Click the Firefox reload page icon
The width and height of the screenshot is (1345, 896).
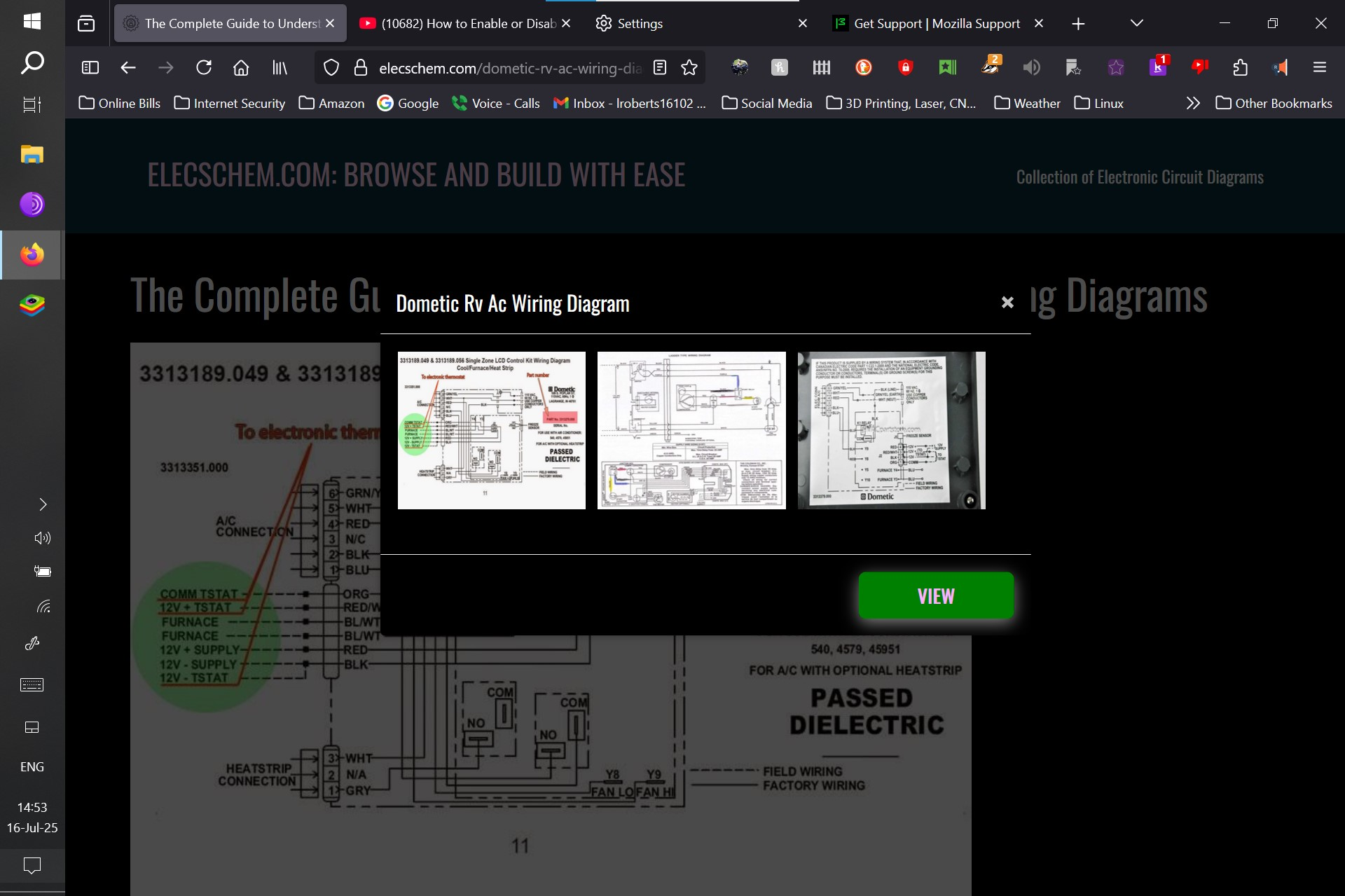[204, 67]
